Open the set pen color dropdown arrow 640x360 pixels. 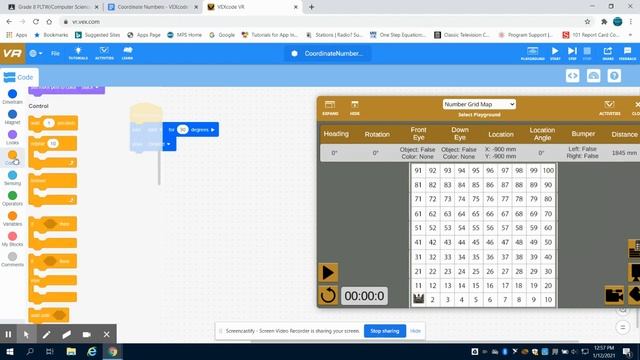(97, 87)
